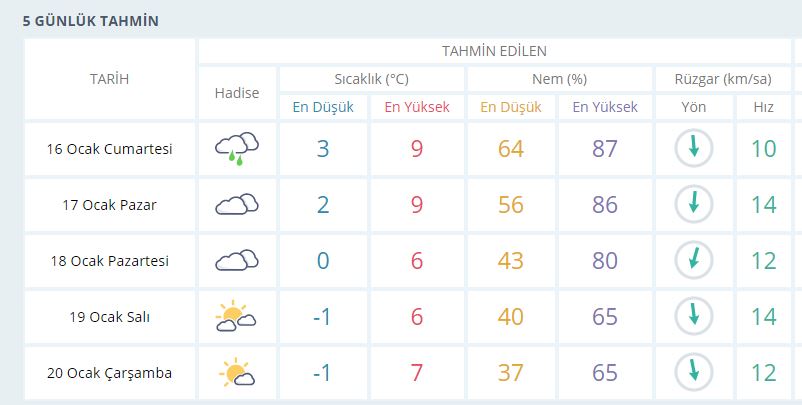Click the partly sunny icon for 19 Ocak

point(237,317)
